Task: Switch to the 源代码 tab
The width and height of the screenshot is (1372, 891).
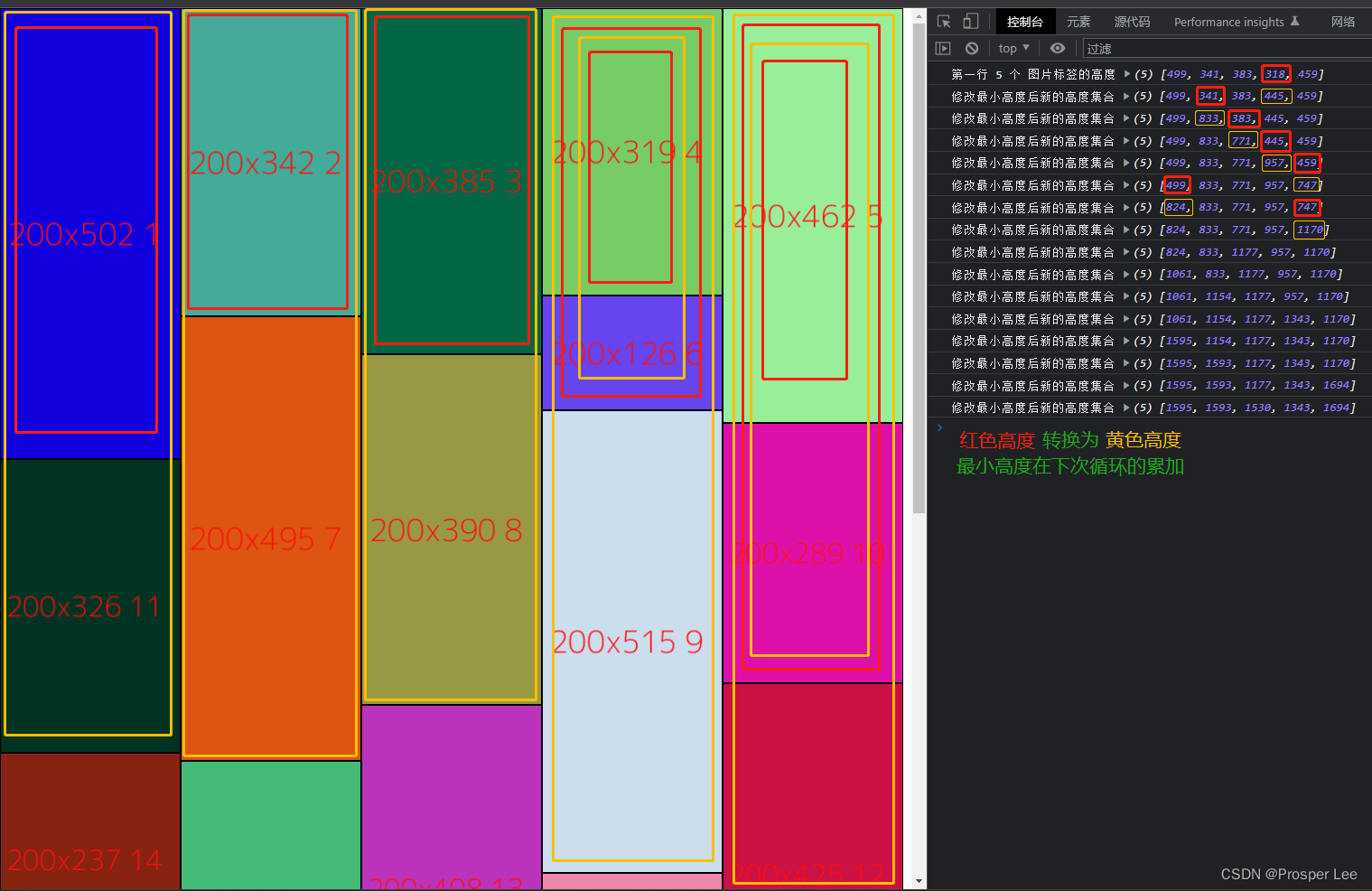Action: 1132,22
